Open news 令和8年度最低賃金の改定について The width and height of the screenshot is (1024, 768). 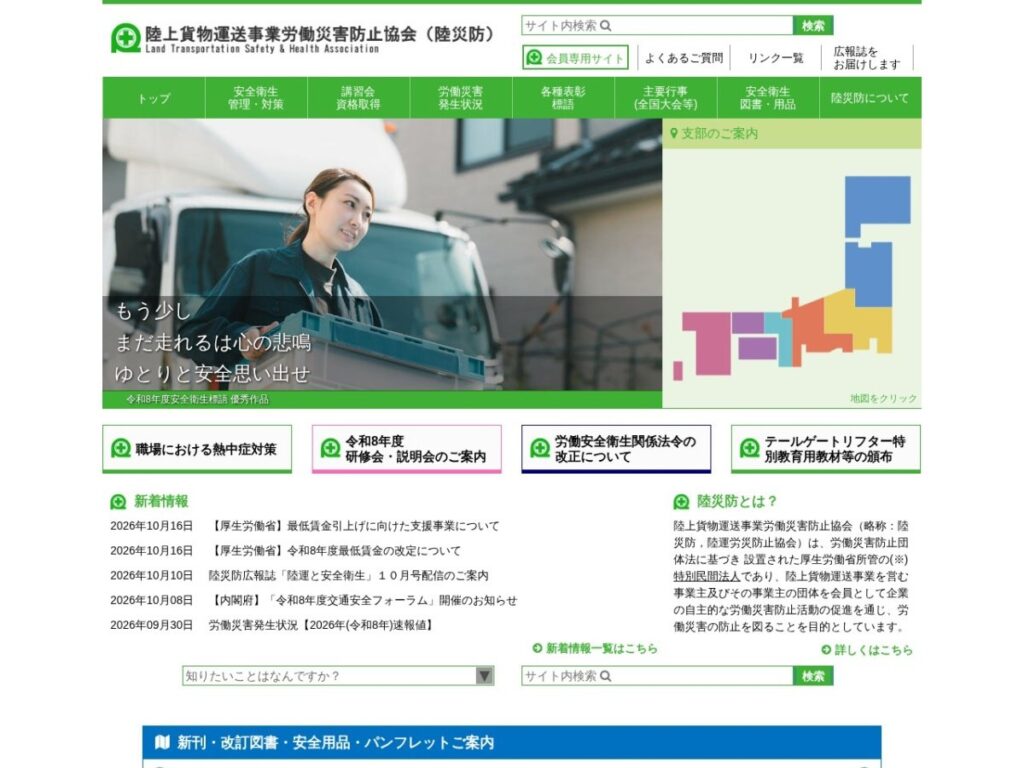pos(335,551)
